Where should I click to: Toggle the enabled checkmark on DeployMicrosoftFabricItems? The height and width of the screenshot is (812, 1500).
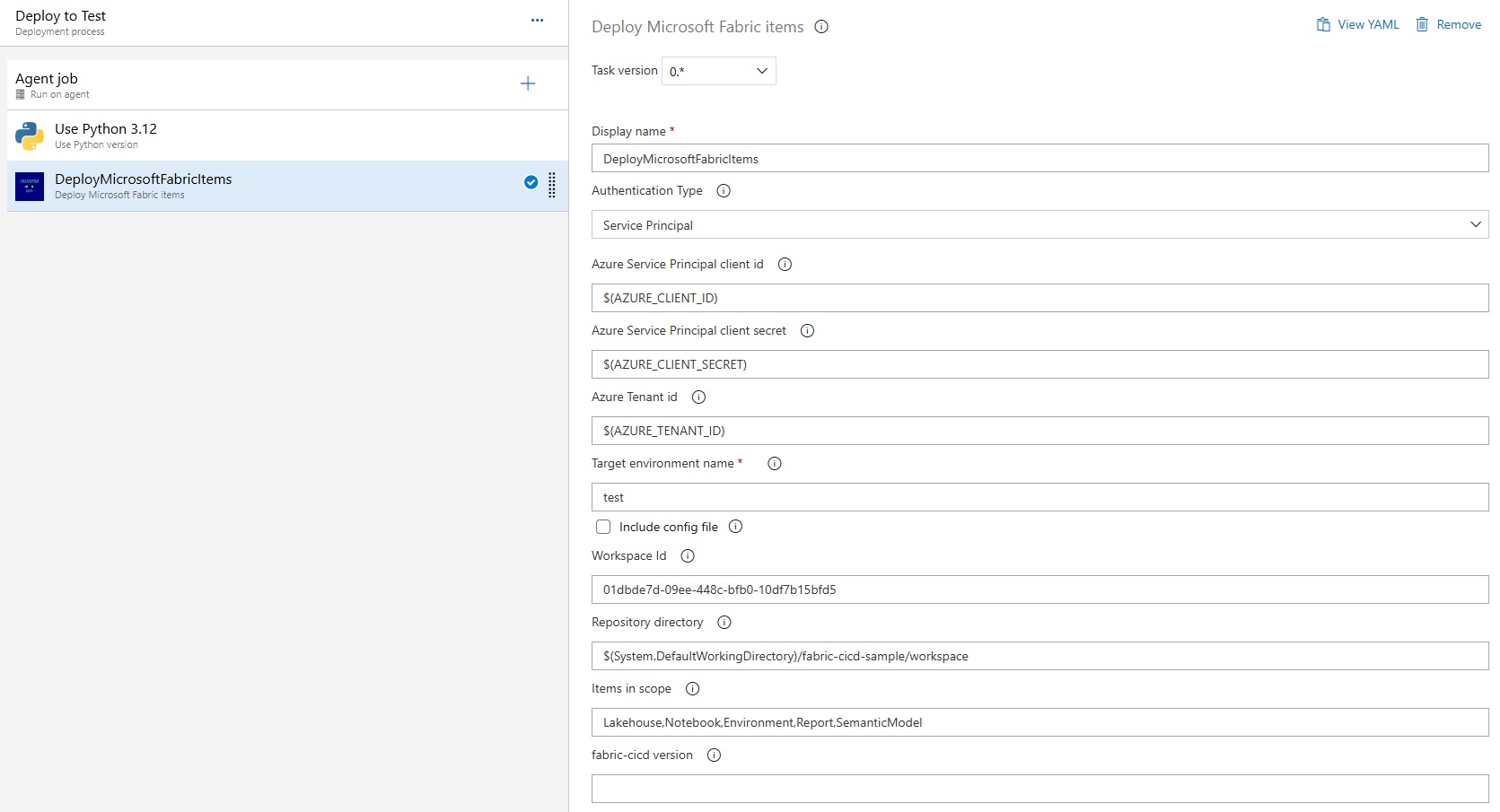(531, 181)
